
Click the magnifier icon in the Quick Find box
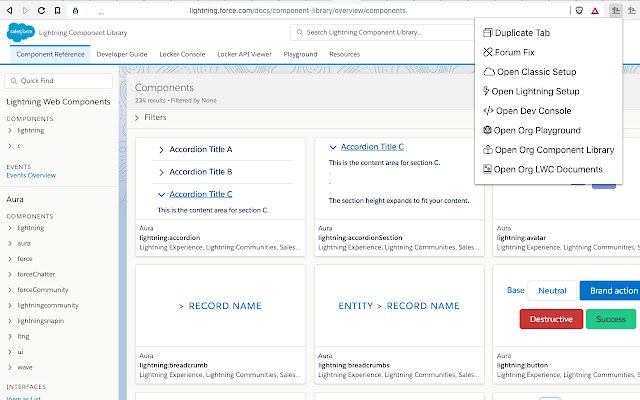(13, 81)
